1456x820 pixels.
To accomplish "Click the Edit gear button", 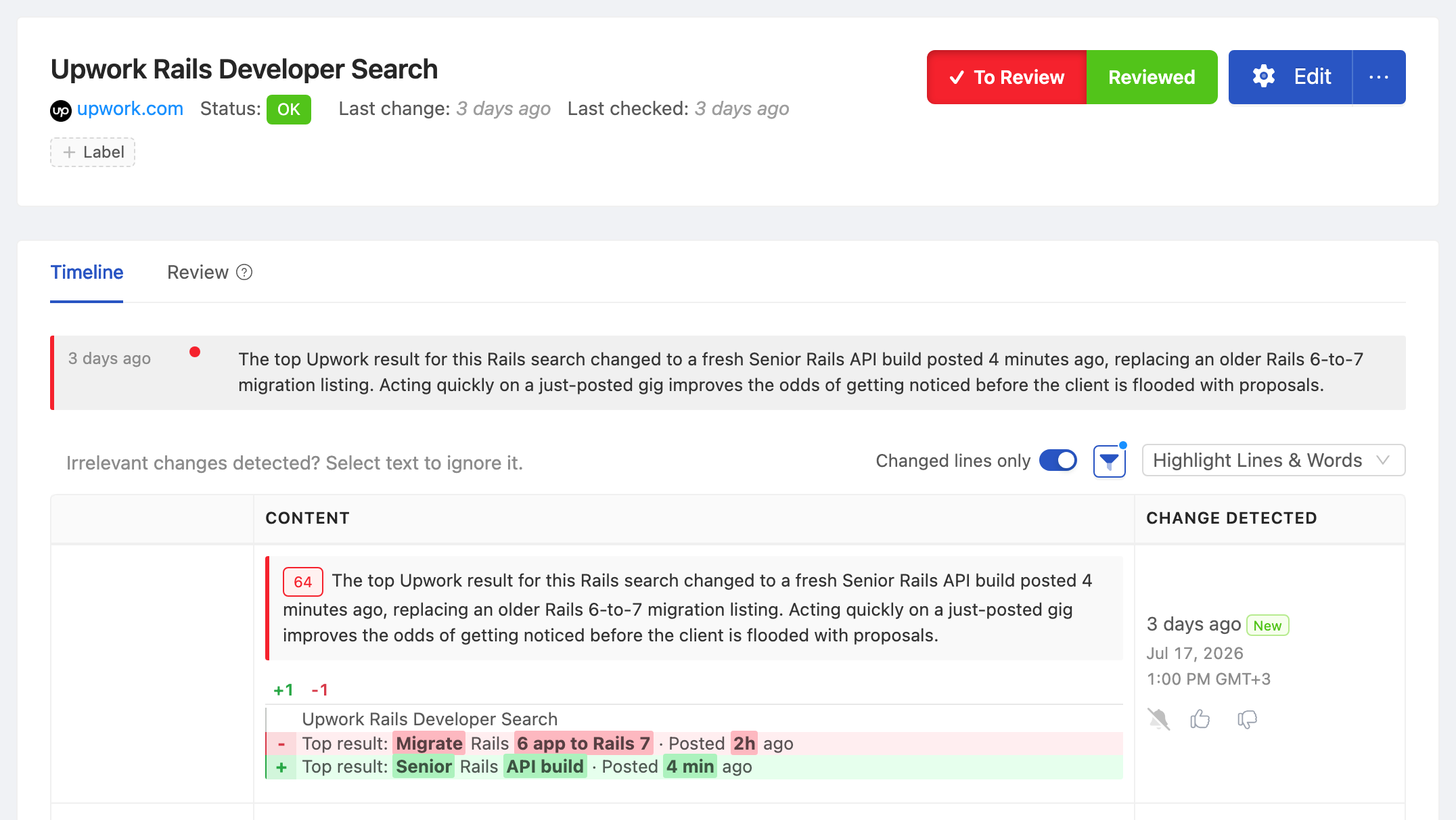I will (x=1290, y=77).
